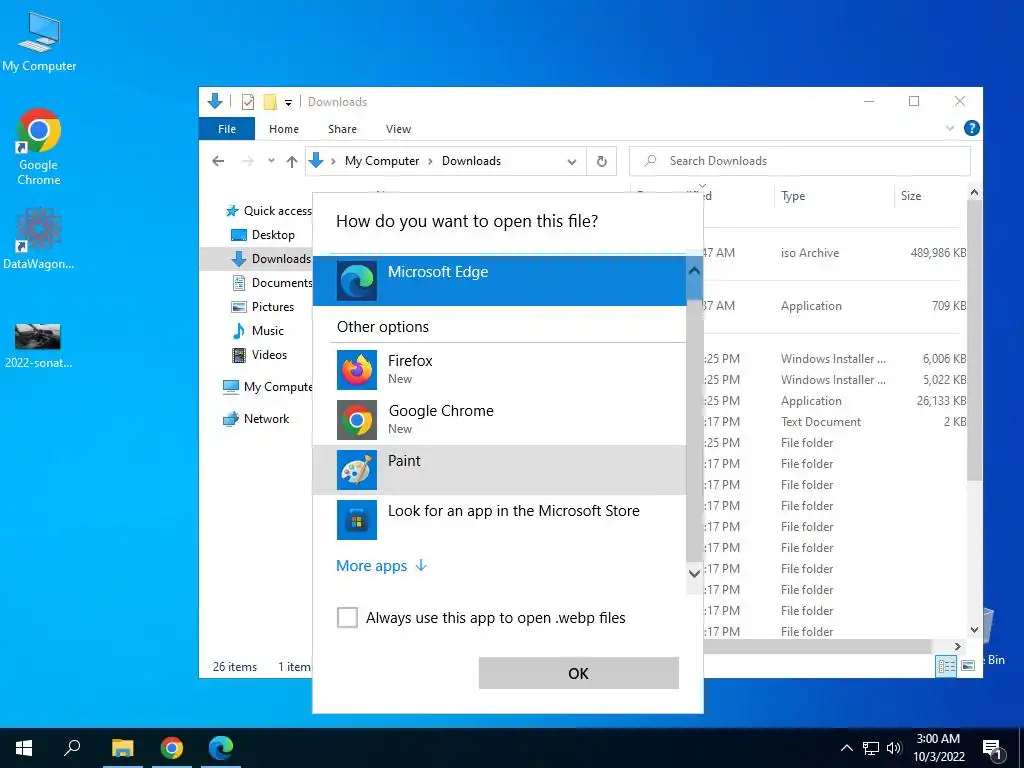Screen dimensions: 1024x768
Task: Select Paint as the opening app
Action: (500, 470)
